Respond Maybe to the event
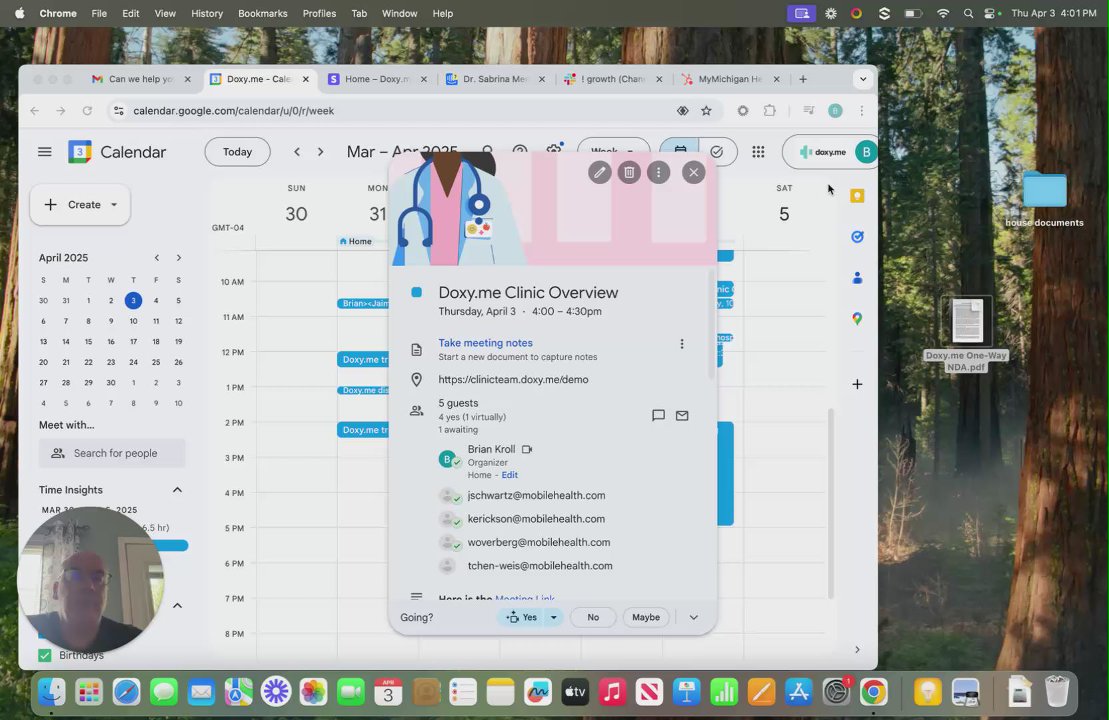The image size is (1109, 720). point(645,617)
